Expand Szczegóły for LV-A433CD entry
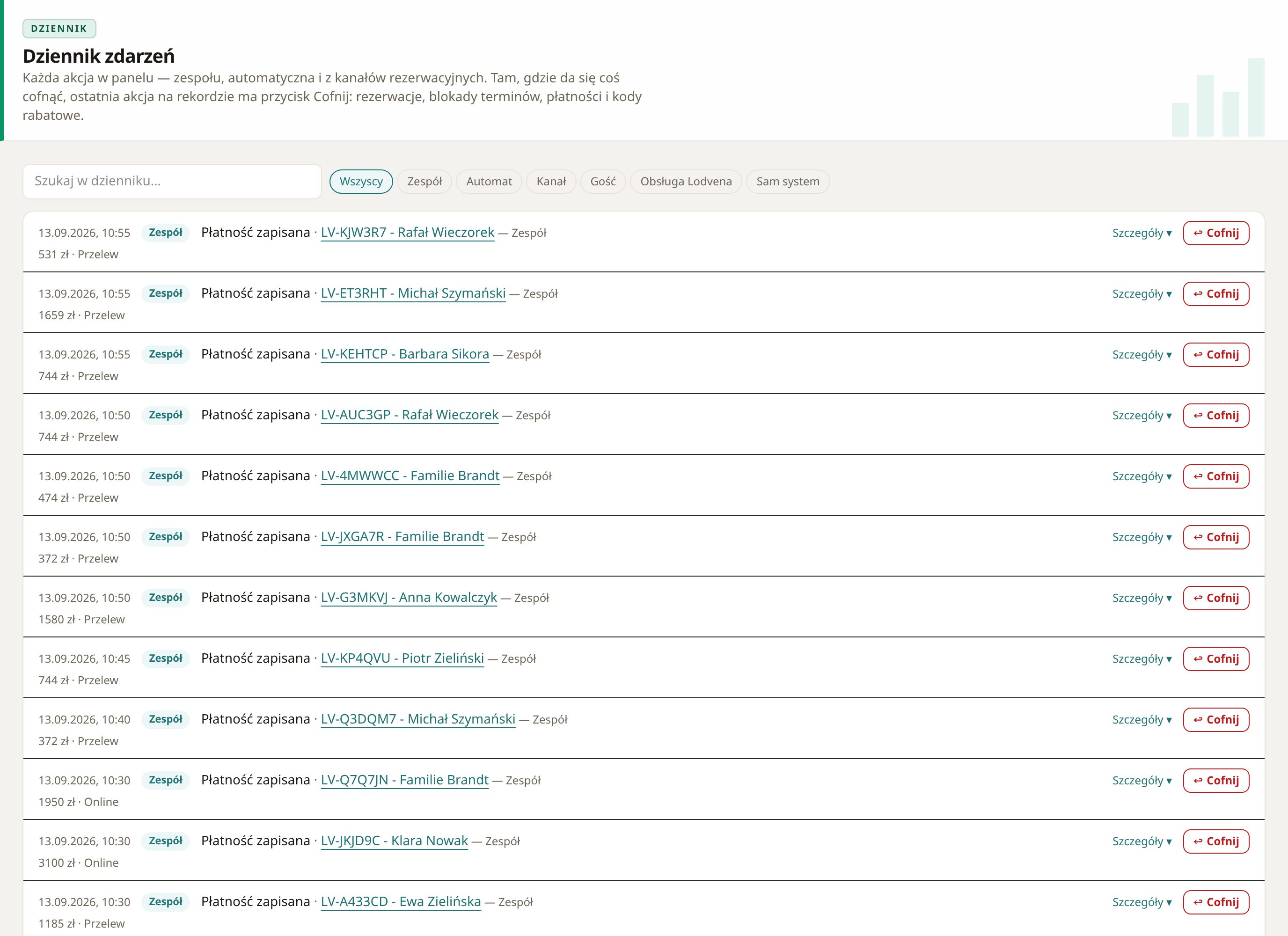1288x936 pixels. [1142, 901]
